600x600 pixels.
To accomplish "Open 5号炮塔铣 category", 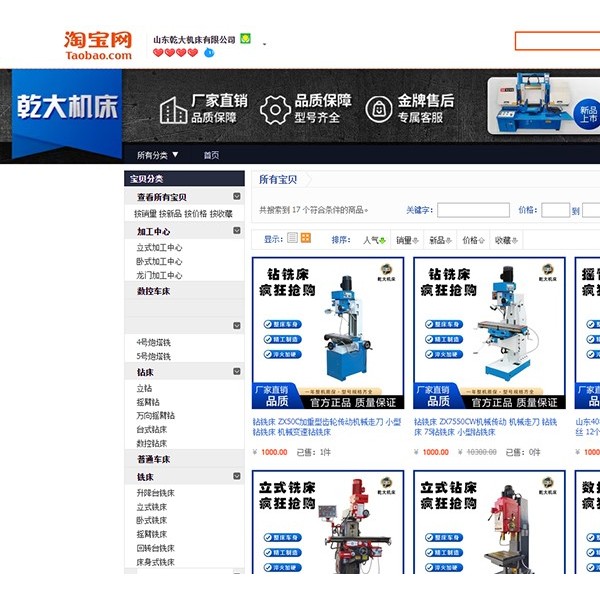I will click(153, 356).
